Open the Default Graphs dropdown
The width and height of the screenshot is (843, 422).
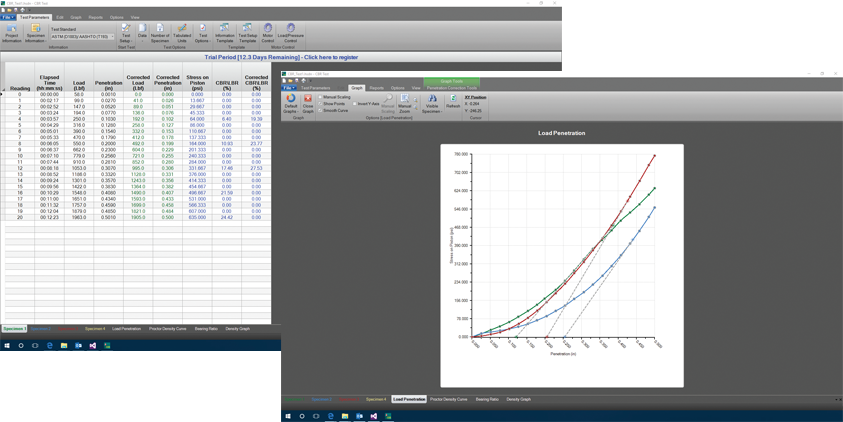291,105
